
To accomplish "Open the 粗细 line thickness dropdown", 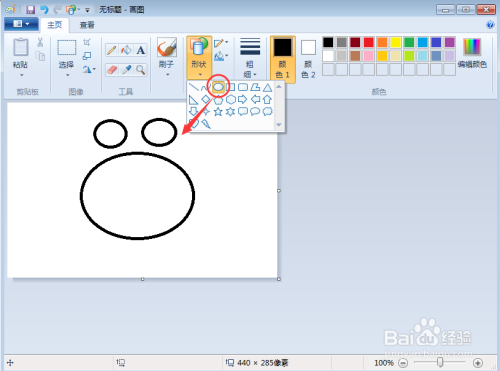I will [250, 57].
